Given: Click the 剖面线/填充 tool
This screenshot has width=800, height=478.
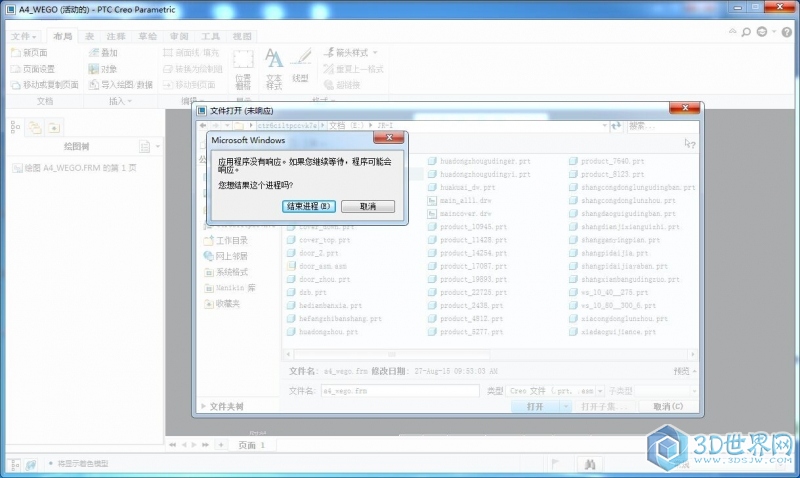Looking at the screenshot, I should coord(191,53).
